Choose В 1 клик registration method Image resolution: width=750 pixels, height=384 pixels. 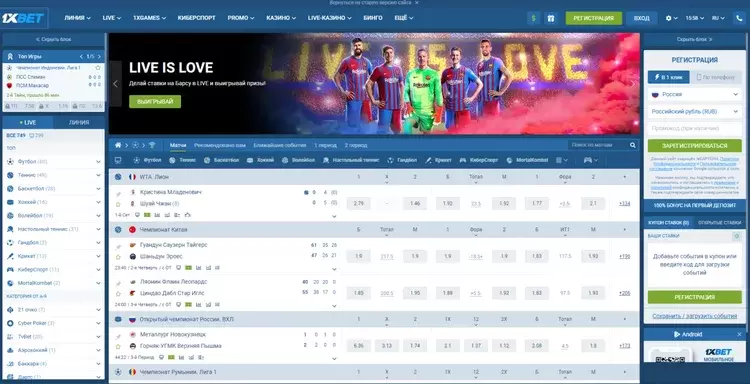point(669,77)
